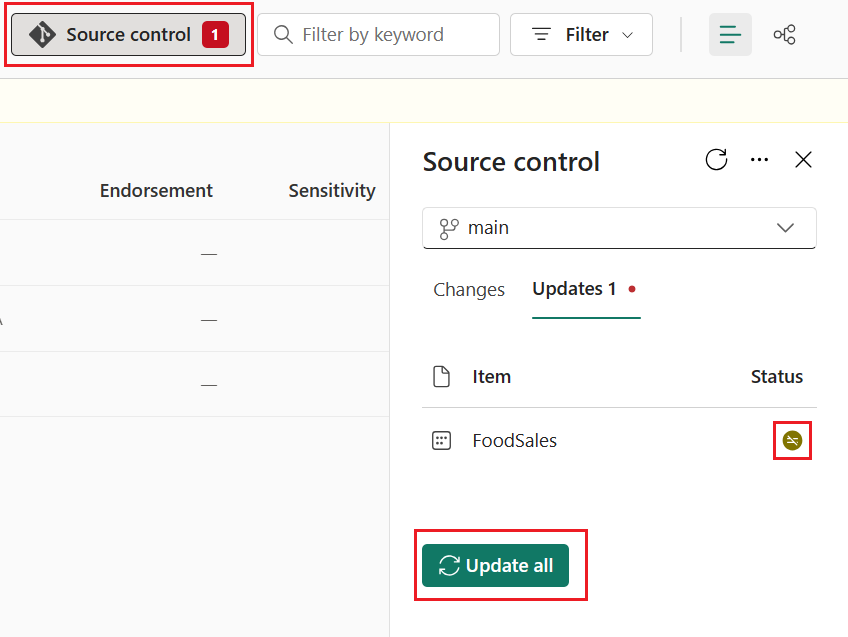Image resolution: width=848 pixels, height=637 pixels.
Task: Switch to the list view icon
Action: [730, 34]
